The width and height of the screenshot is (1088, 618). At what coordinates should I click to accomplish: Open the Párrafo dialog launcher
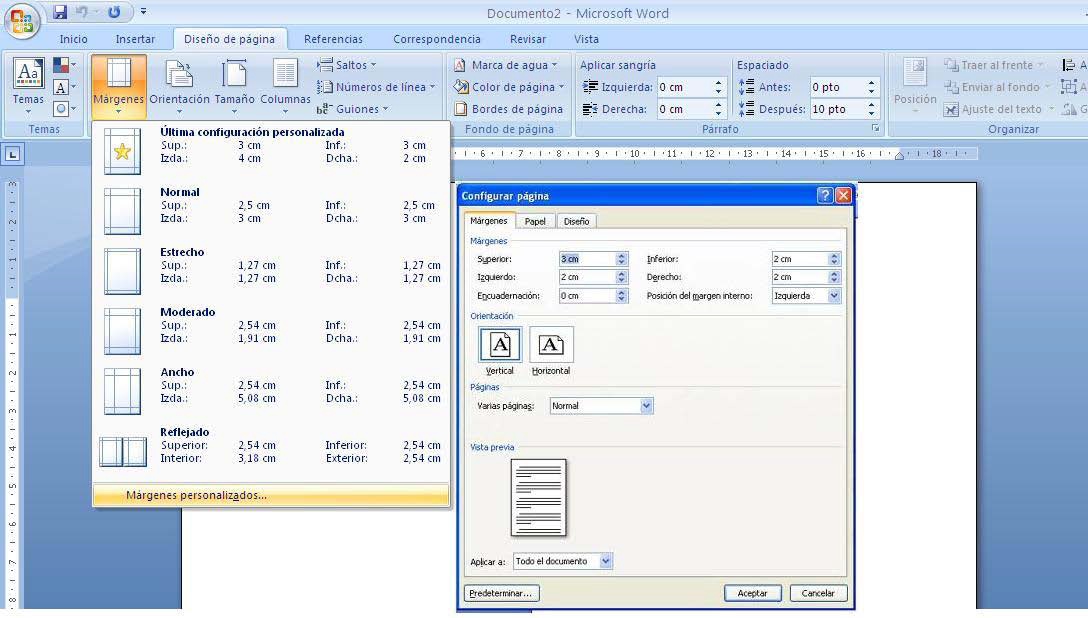876,128
